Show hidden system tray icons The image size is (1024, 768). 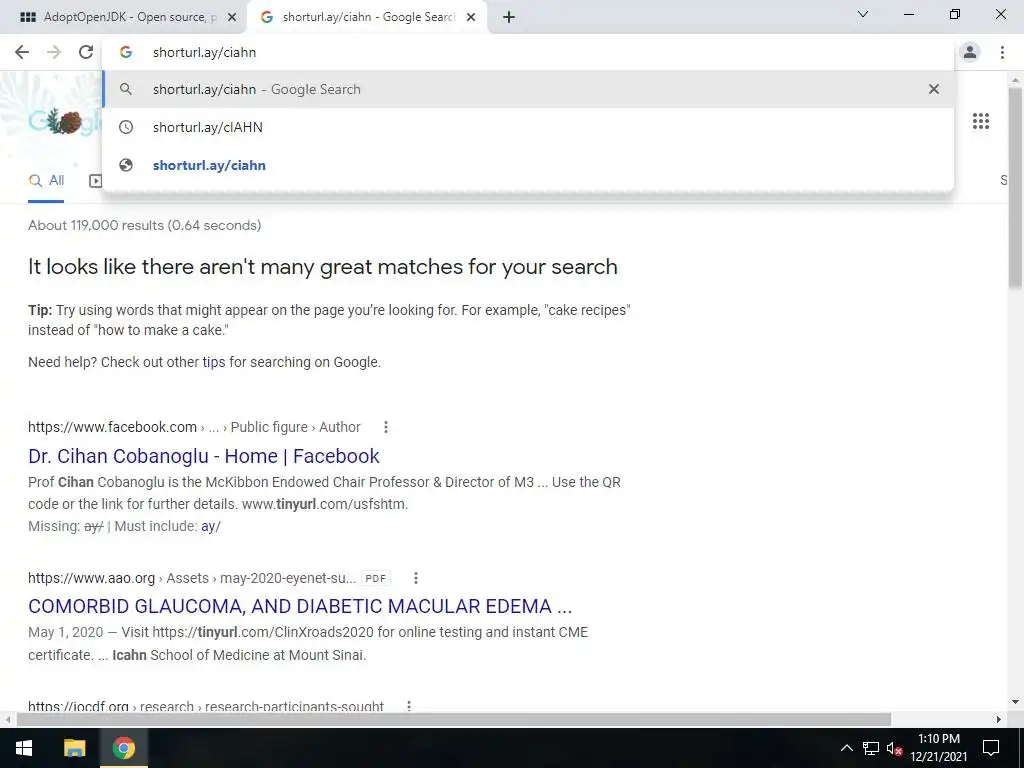click(846, 748)
